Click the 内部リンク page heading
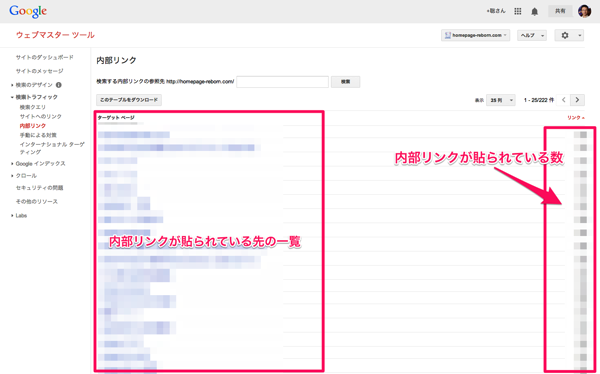The width and height of the screenshot is (600, 374). tap(116, 60)
